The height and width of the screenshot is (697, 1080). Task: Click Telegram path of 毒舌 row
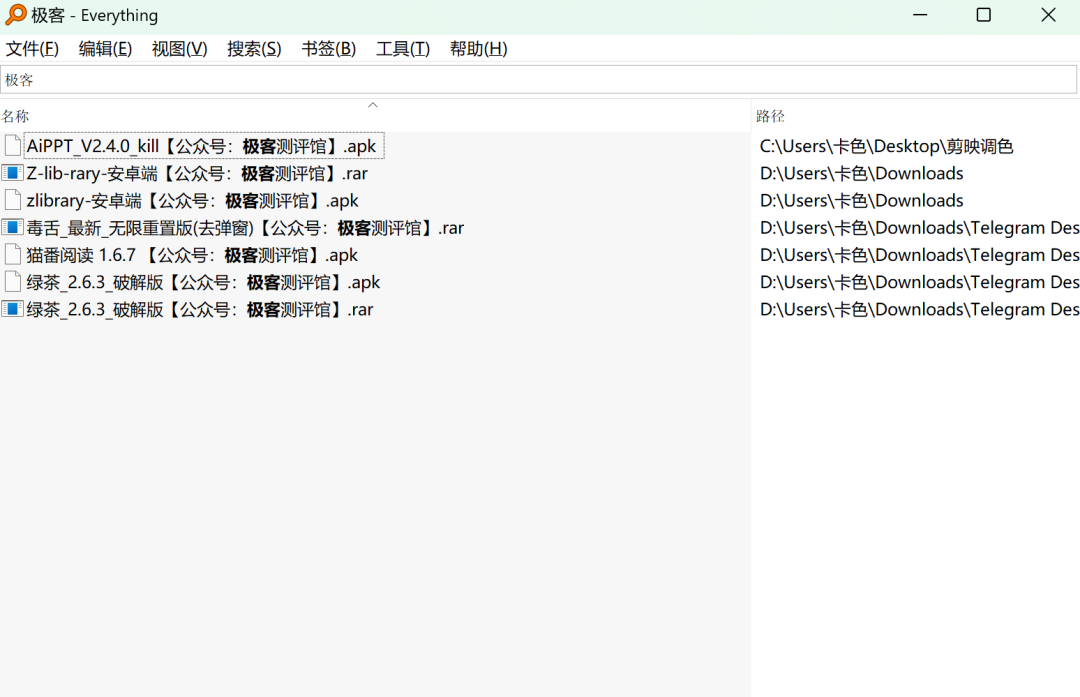[919, 228]
